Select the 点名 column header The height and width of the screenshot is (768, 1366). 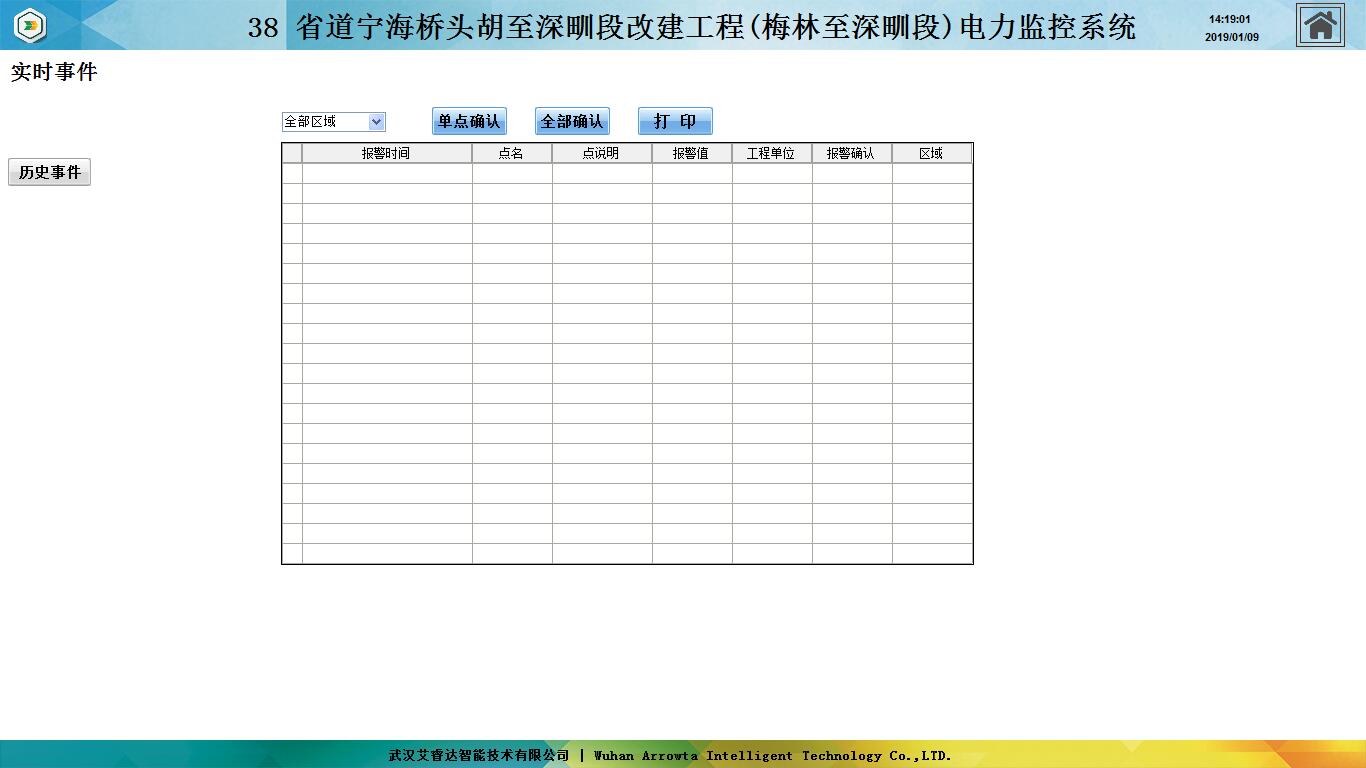511,153
